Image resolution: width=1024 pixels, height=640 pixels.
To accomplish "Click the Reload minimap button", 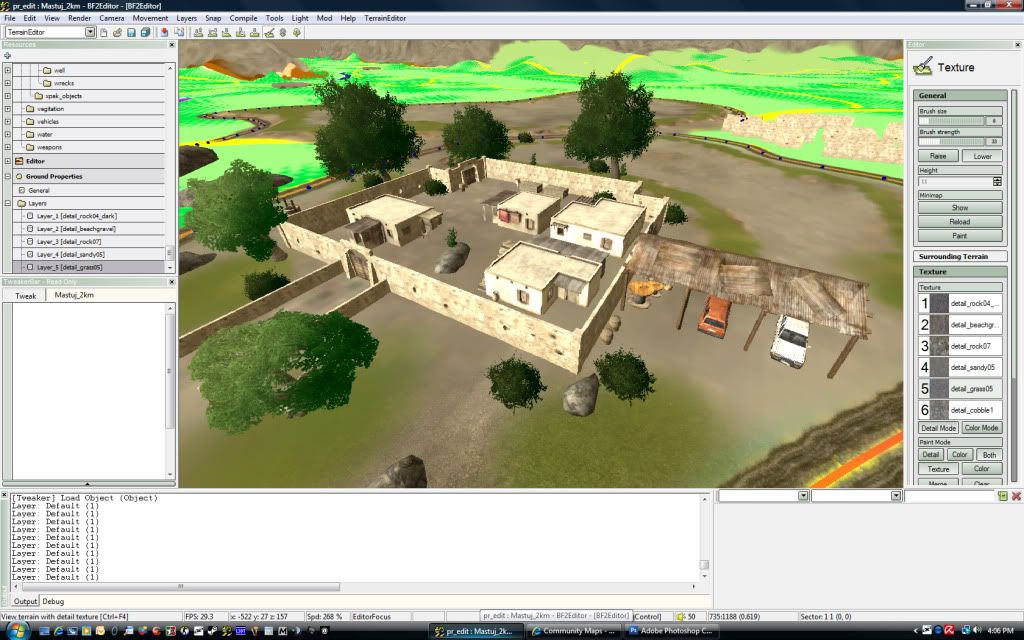I will coord(959,222).
